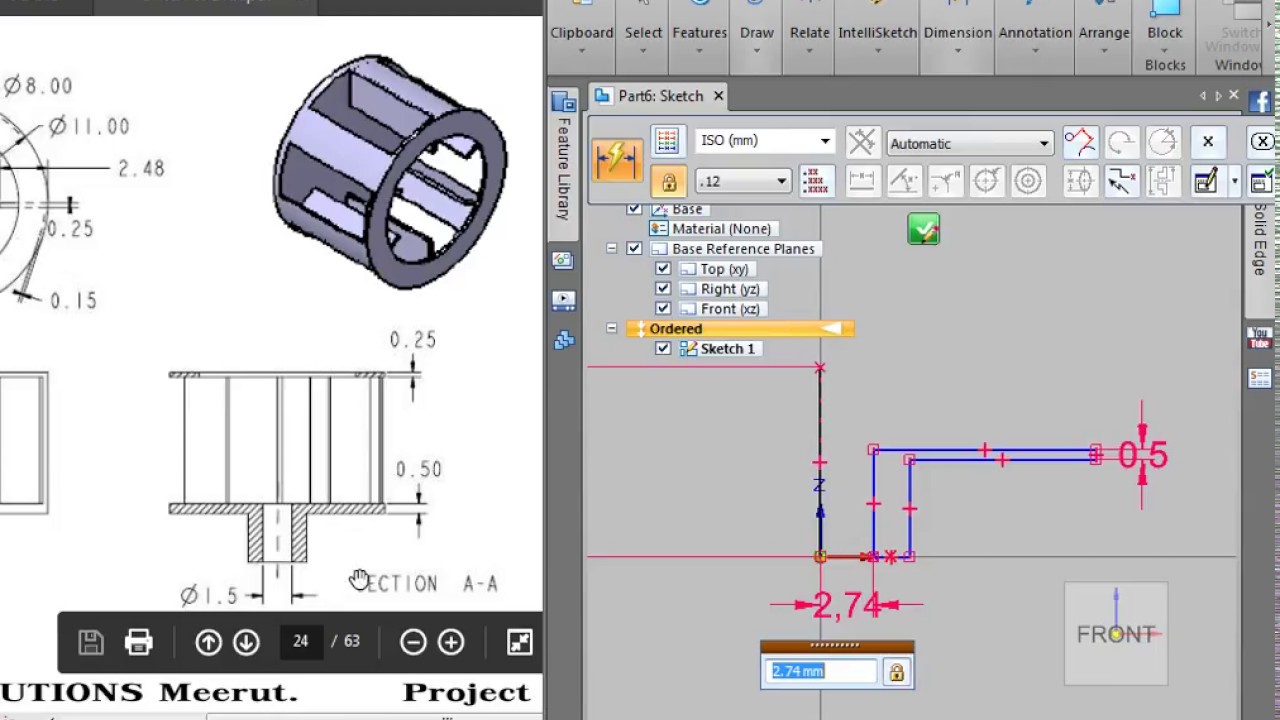Click the PDF page number field showing 24
Viewport: 1280px width, 720px height.
click(x=301, y=641)
